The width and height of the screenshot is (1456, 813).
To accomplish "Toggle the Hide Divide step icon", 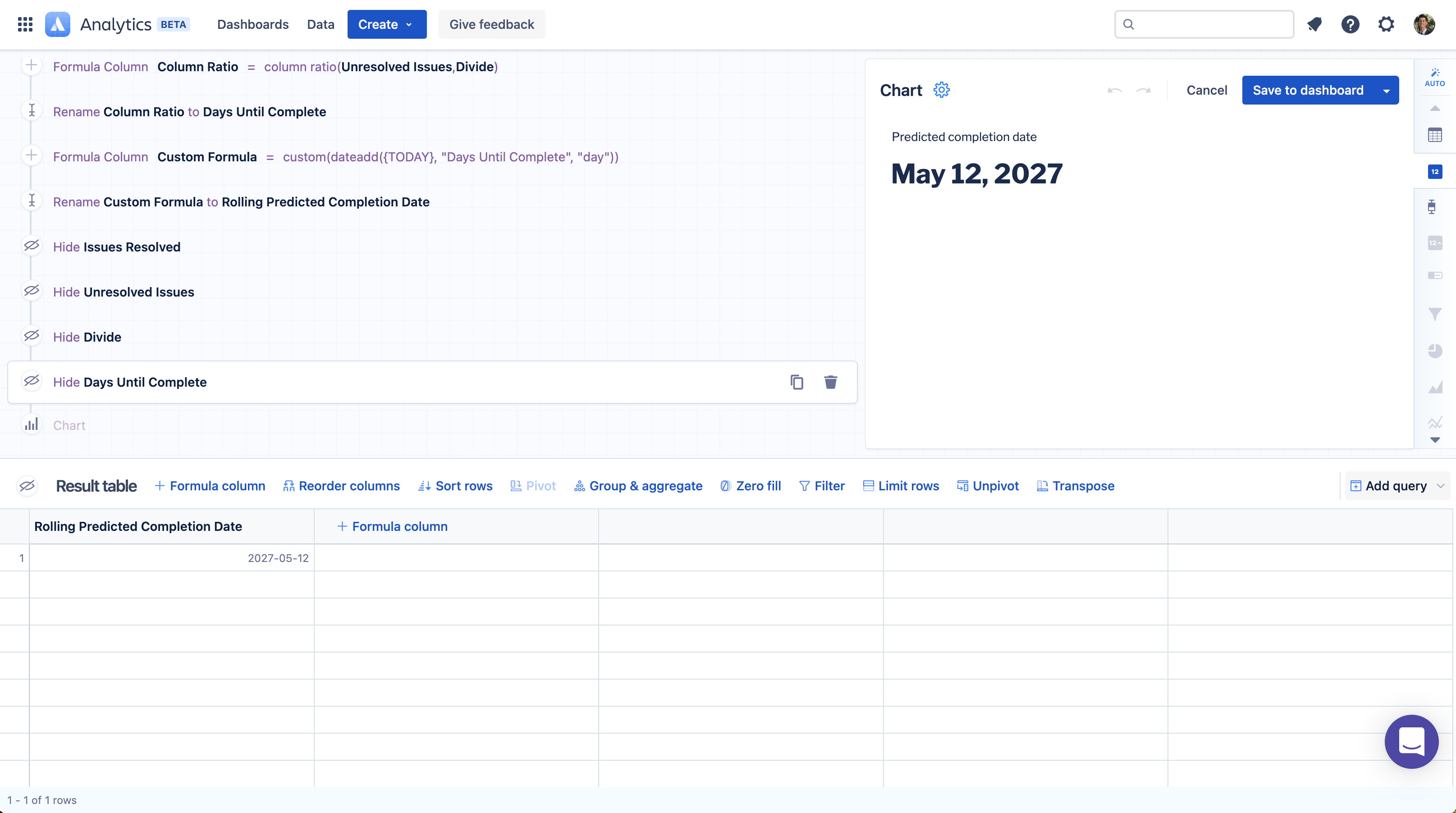I will pos(32,337).
